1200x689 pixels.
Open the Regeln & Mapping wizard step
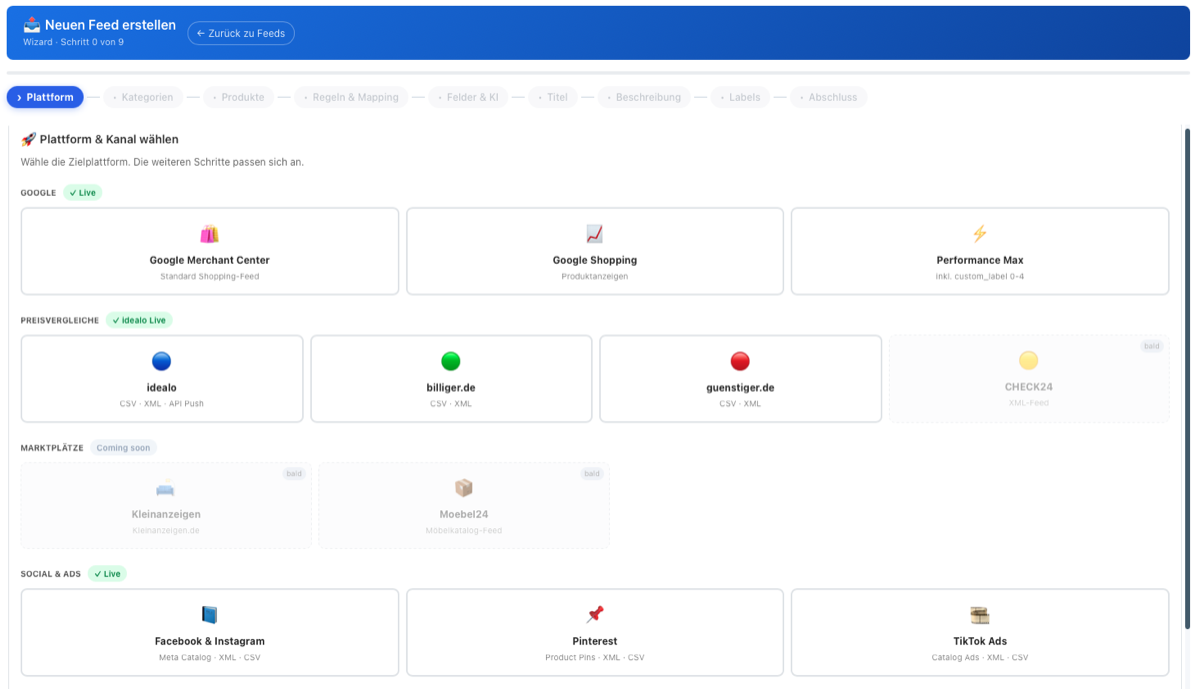click(351, 97)
